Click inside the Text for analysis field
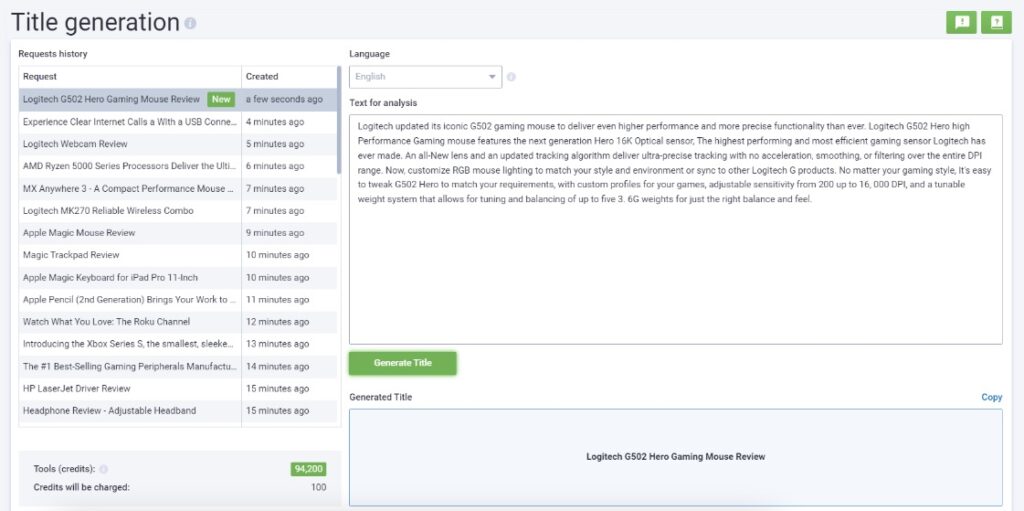 tap(675, 229)
